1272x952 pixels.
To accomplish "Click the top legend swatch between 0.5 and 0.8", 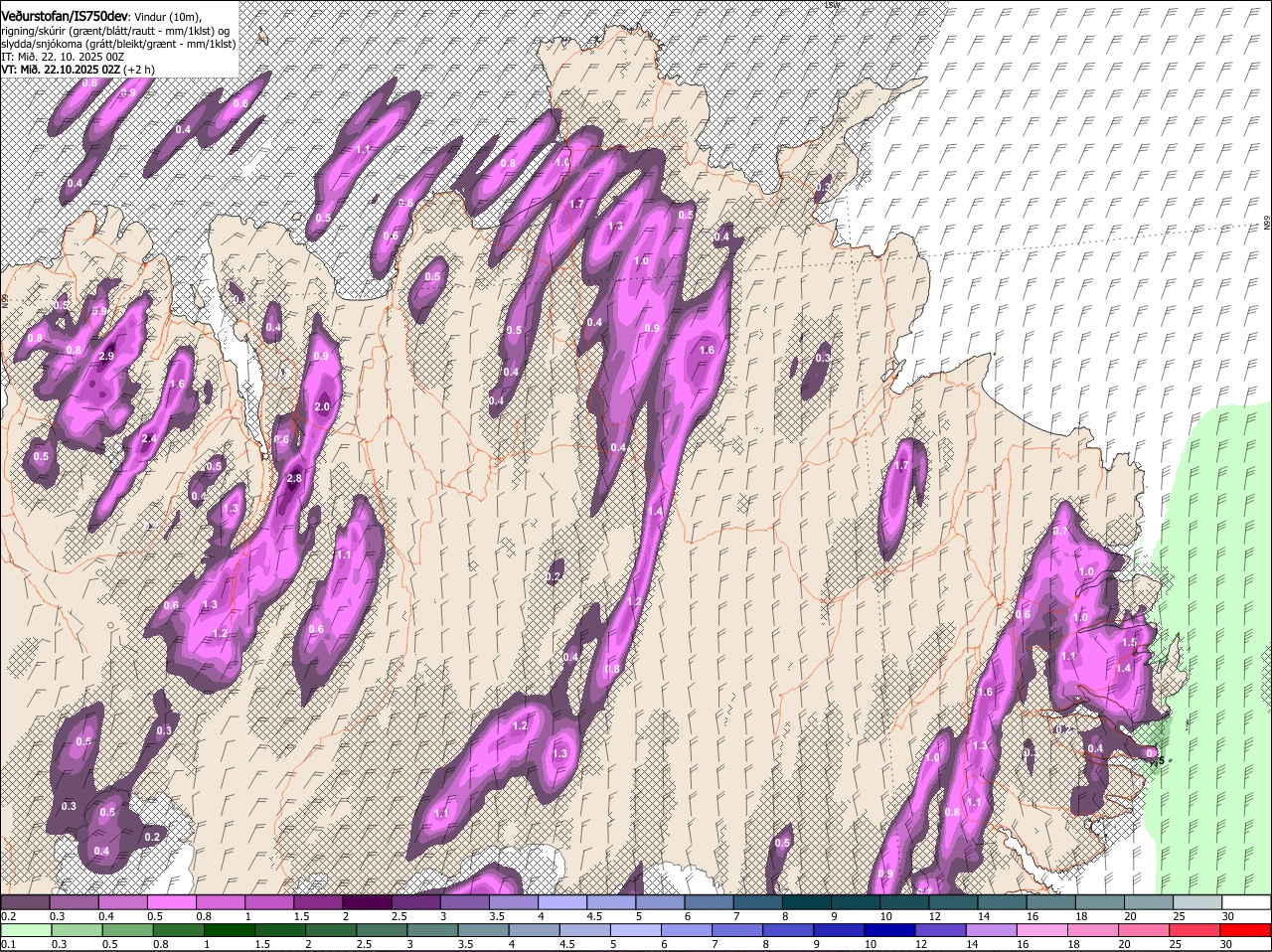I will pos(172,901).
